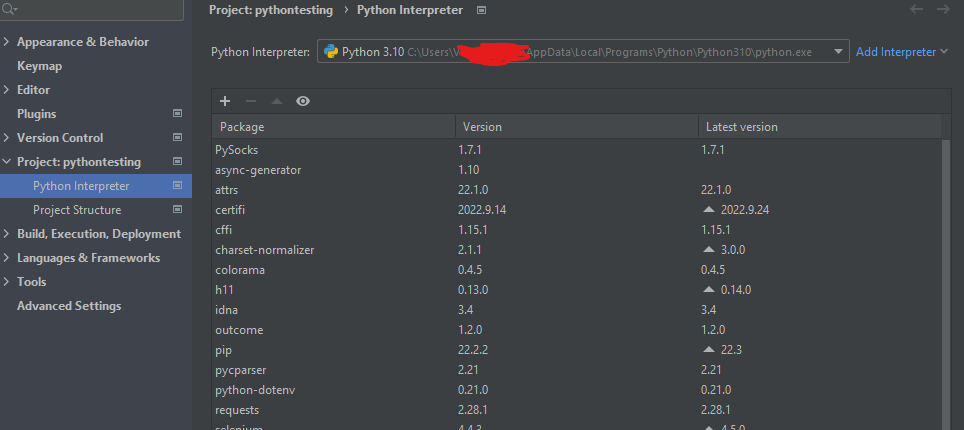
Task: Click the Add Interpreter link
Action: (896, 52)
